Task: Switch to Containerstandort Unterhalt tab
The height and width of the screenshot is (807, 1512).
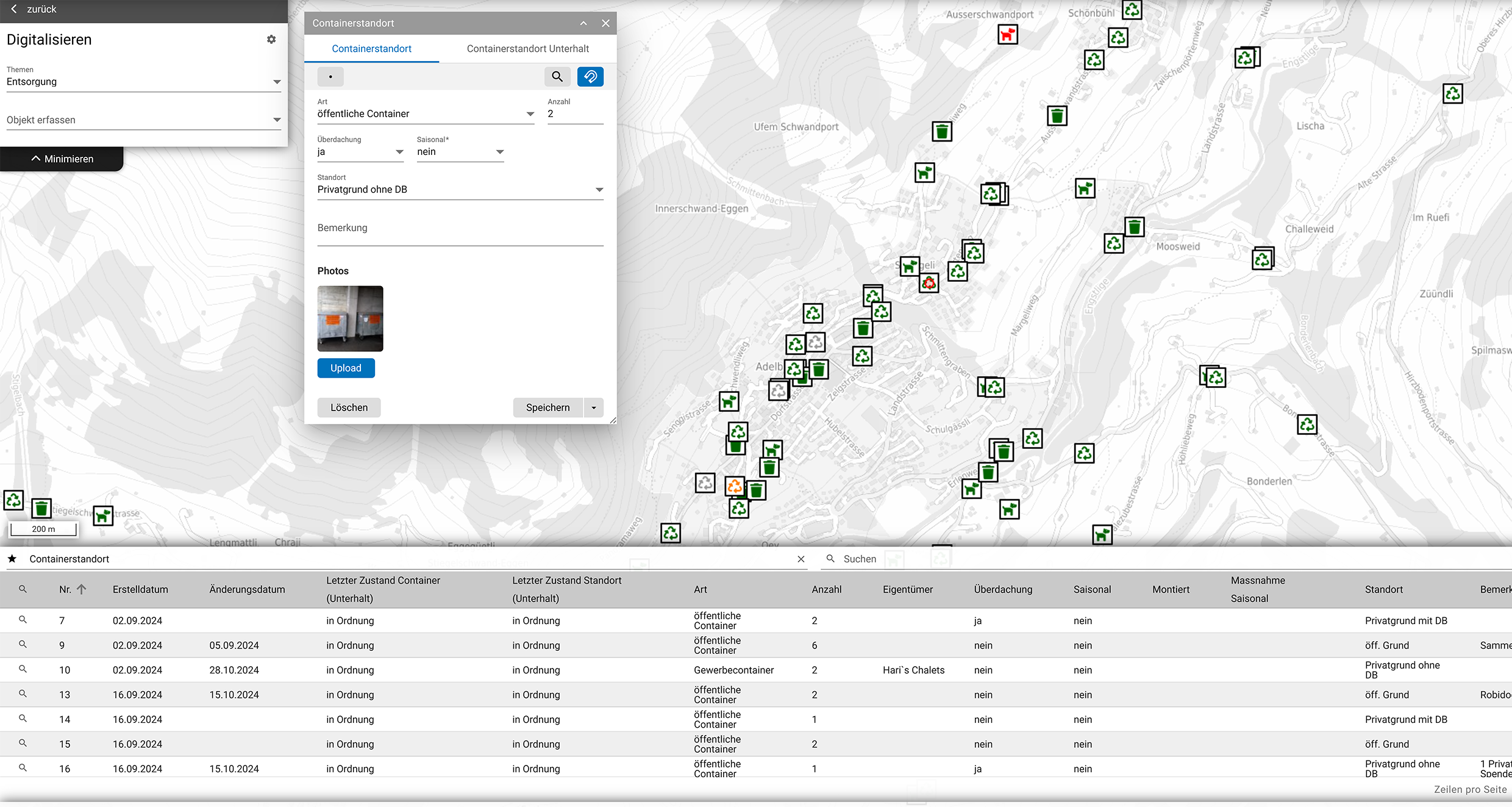Action: (x=527, y=49)
